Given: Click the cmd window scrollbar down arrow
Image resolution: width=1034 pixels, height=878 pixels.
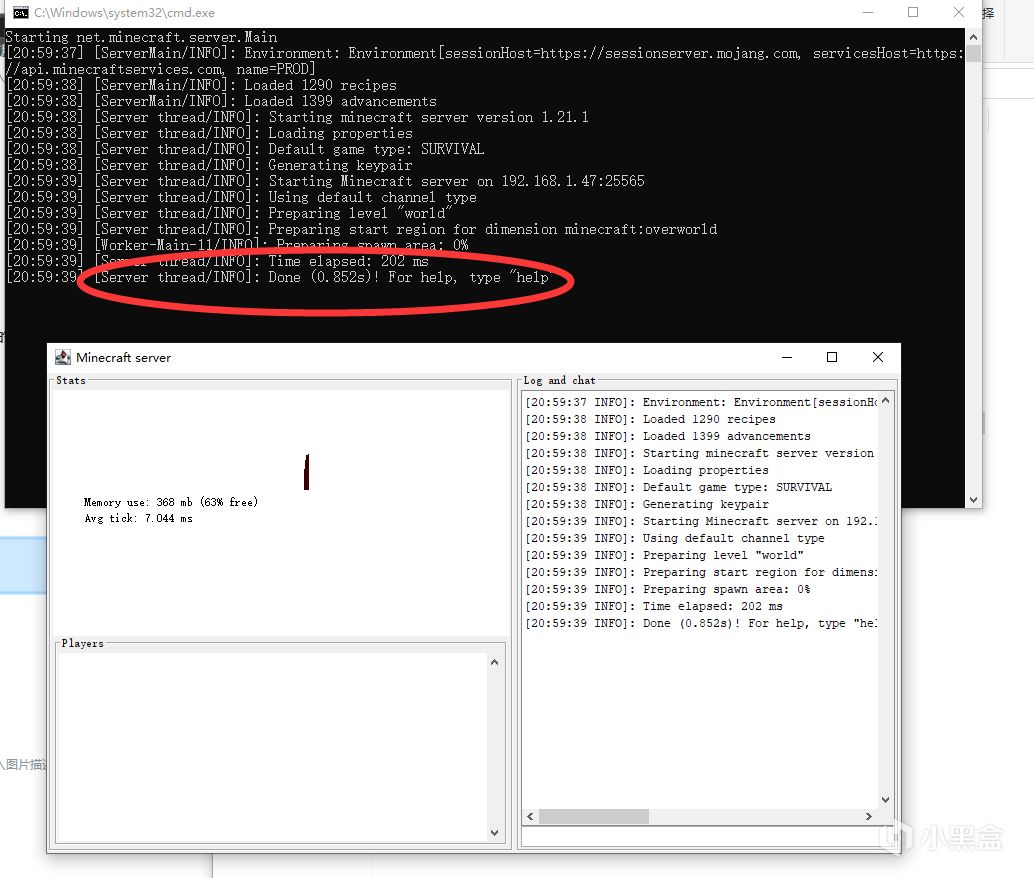Looking at the screenshot, I should point(973,500).
